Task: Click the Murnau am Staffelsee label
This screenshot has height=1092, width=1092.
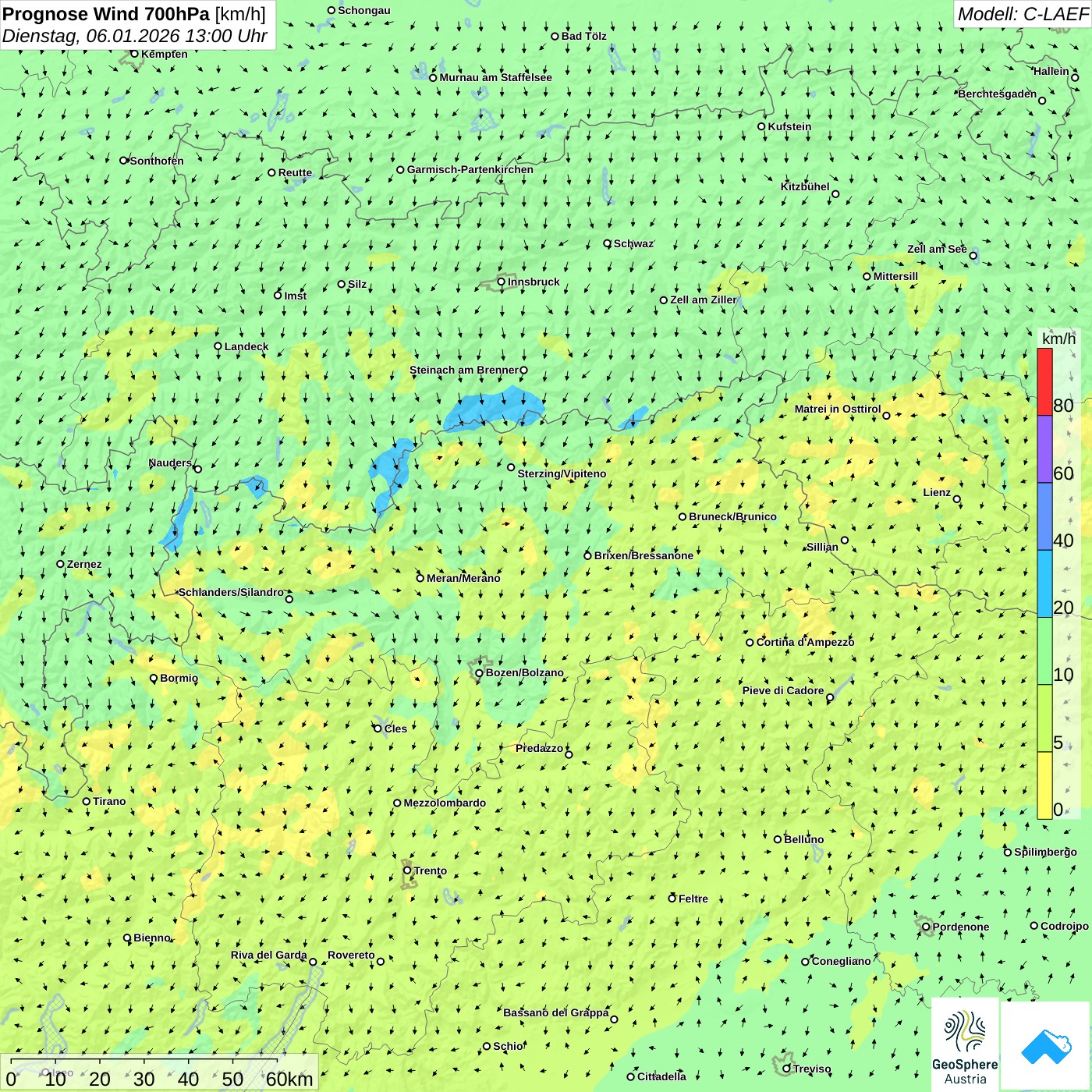Action: click(495, 77)
